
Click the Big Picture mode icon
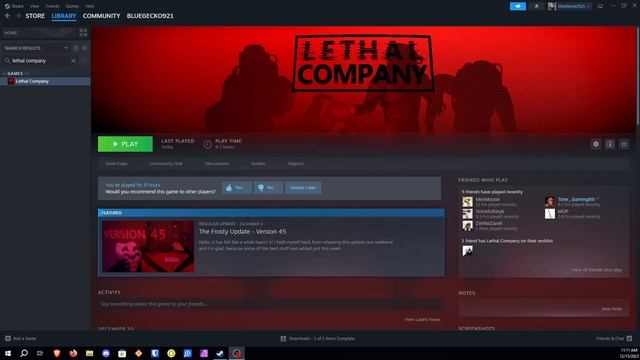tap(600, 6)
